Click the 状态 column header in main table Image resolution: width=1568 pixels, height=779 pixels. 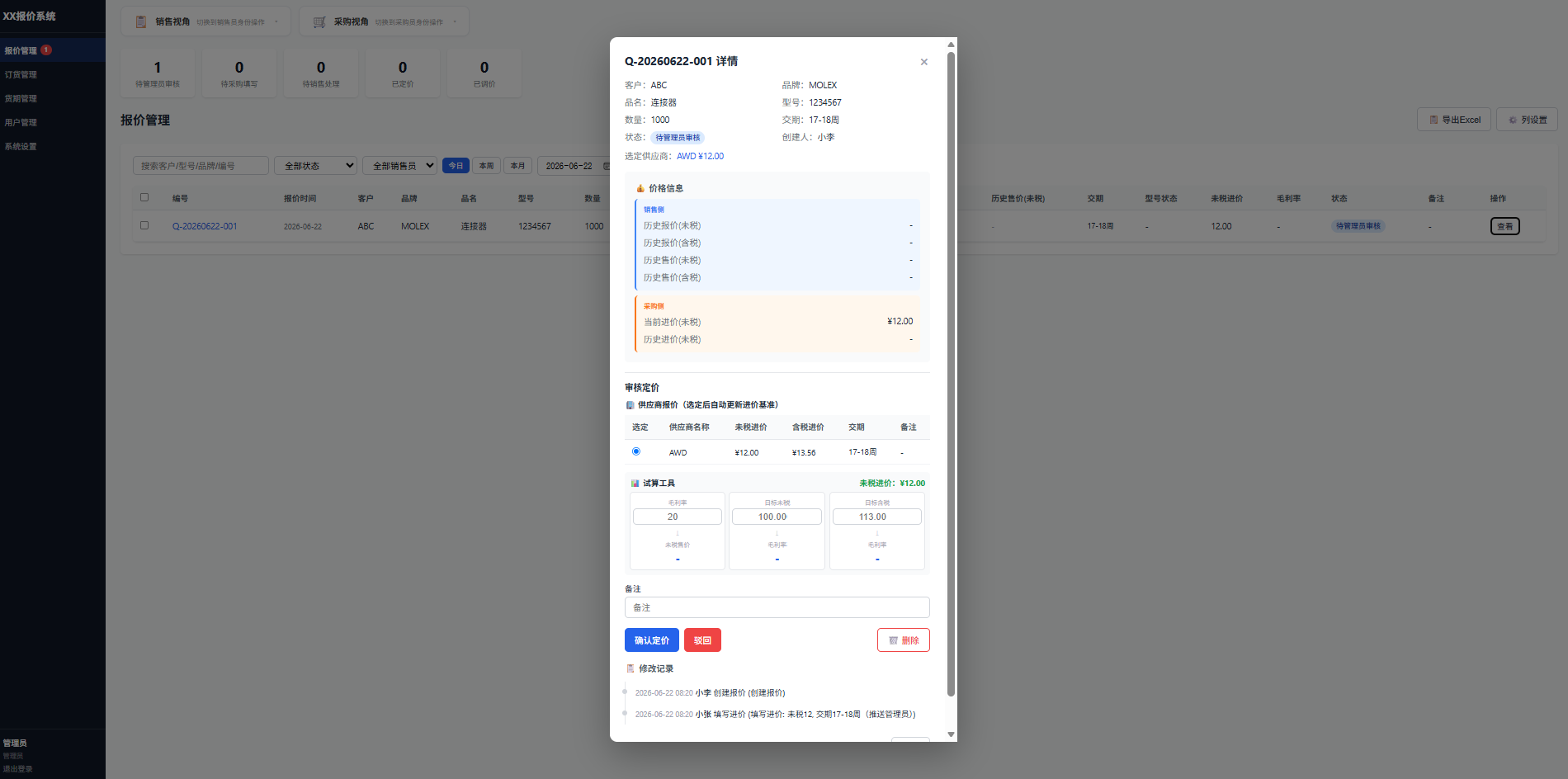pyautogui.click(x=1339, y=198)
